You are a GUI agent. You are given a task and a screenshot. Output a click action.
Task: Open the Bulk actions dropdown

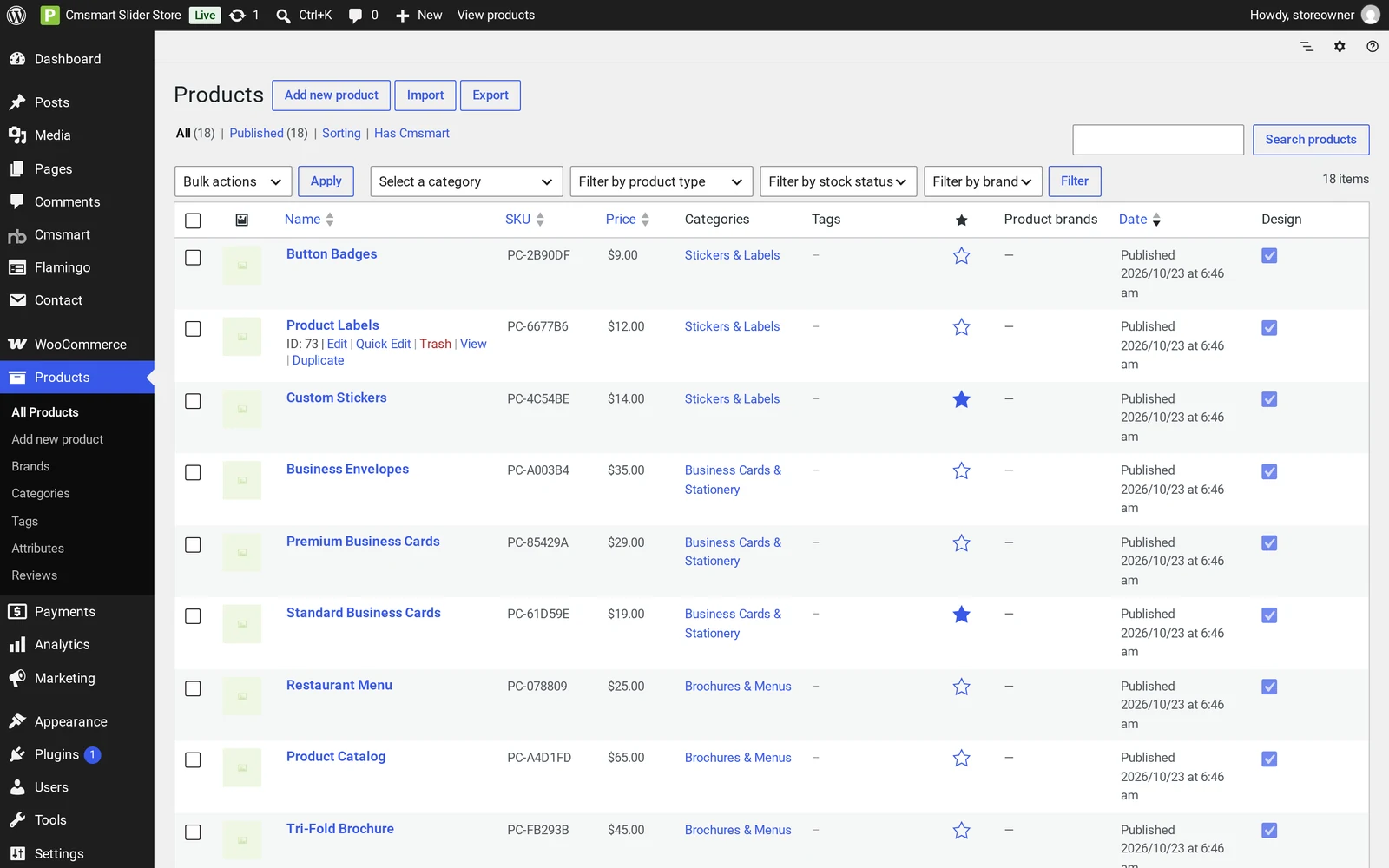click(x=233, y=181)
